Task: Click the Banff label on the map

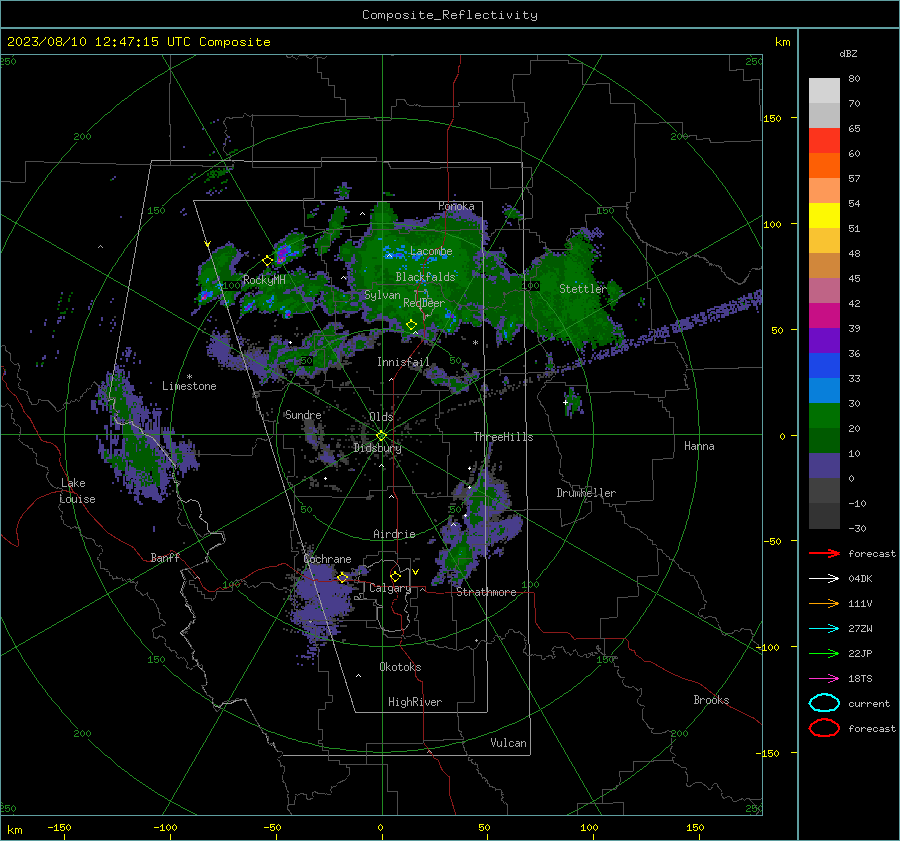Action: [165, 557]
